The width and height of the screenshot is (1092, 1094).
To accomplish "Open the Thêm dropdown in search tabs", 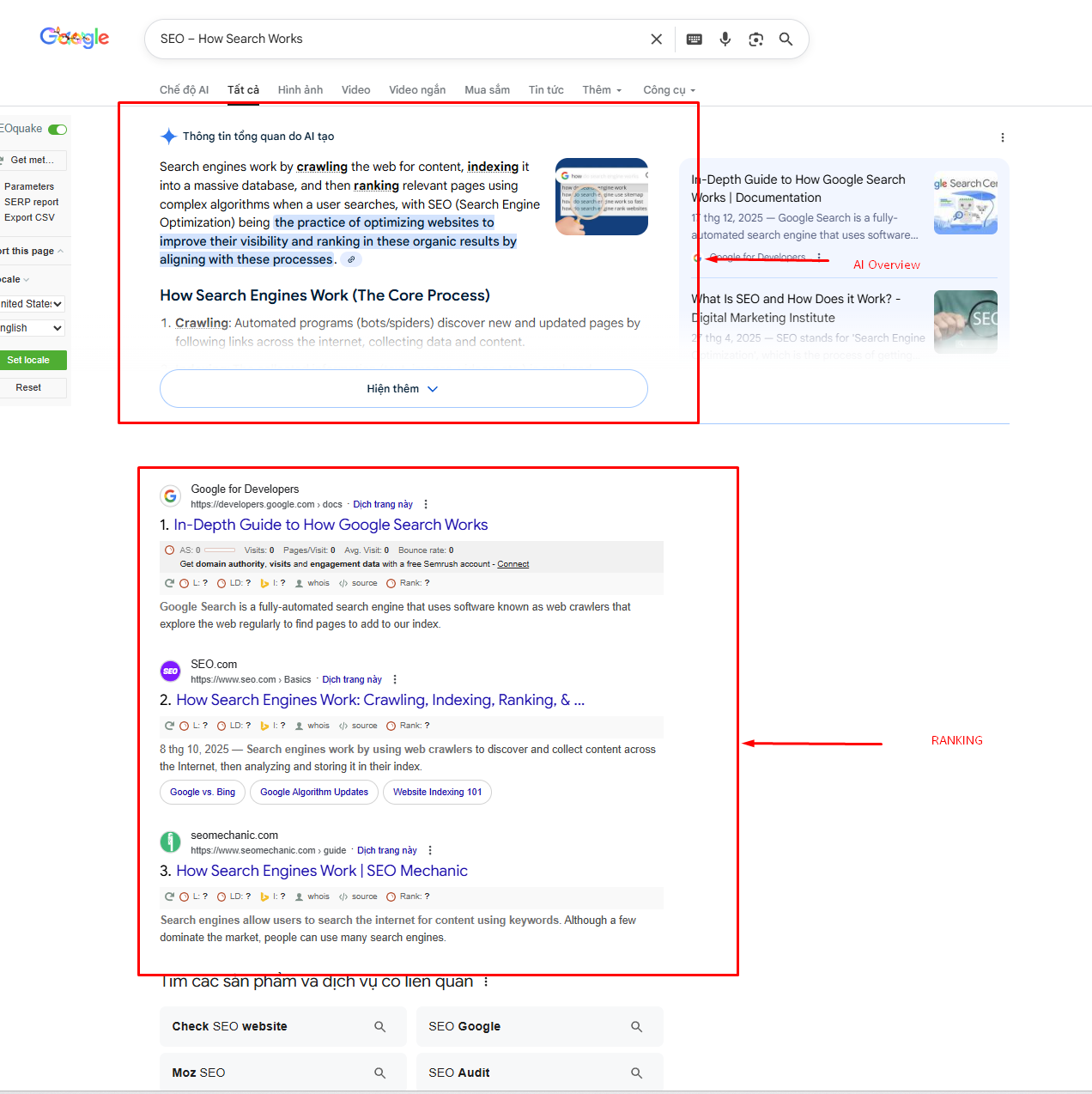I will 602,90.
